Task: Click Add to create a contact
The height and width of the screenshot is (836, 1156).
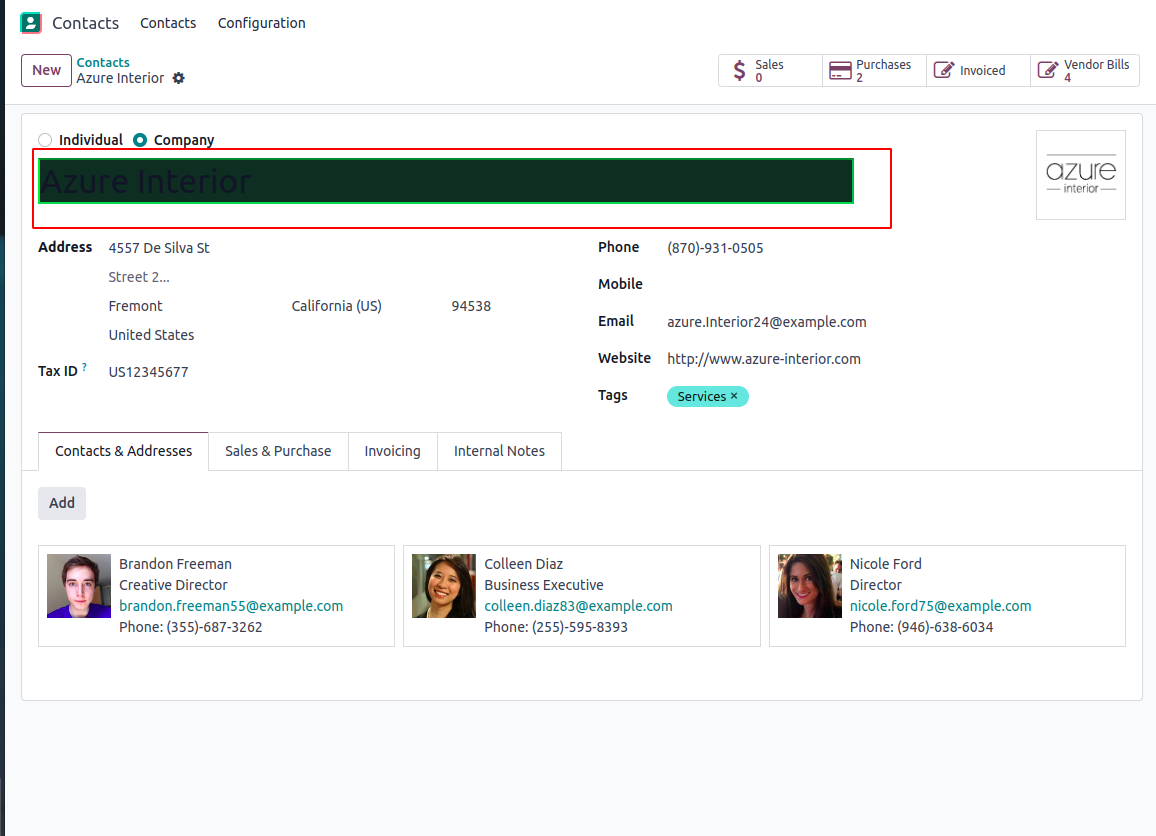Action: (62, 503)
